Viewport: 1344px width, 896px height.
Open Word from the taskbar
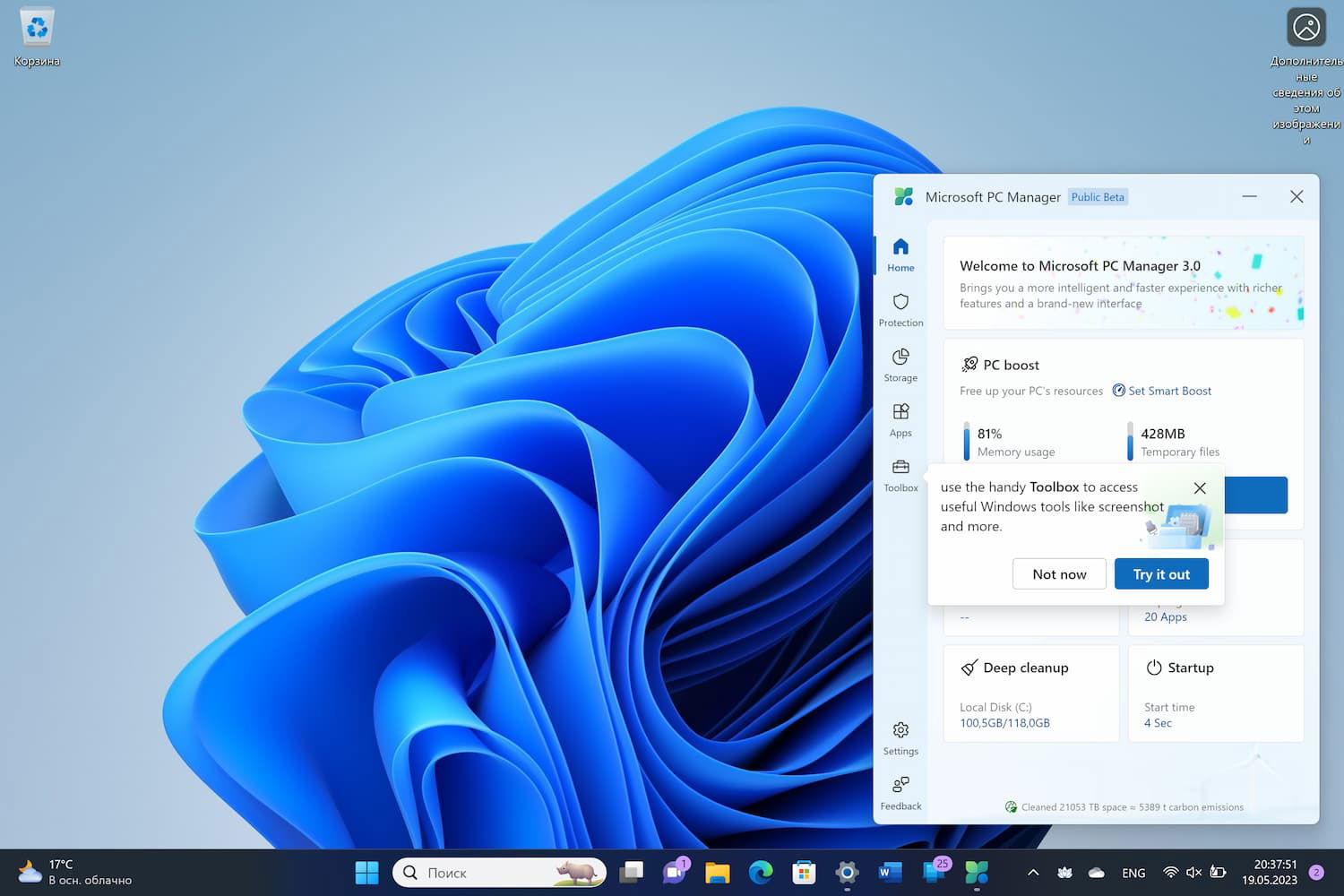[890, 872]
